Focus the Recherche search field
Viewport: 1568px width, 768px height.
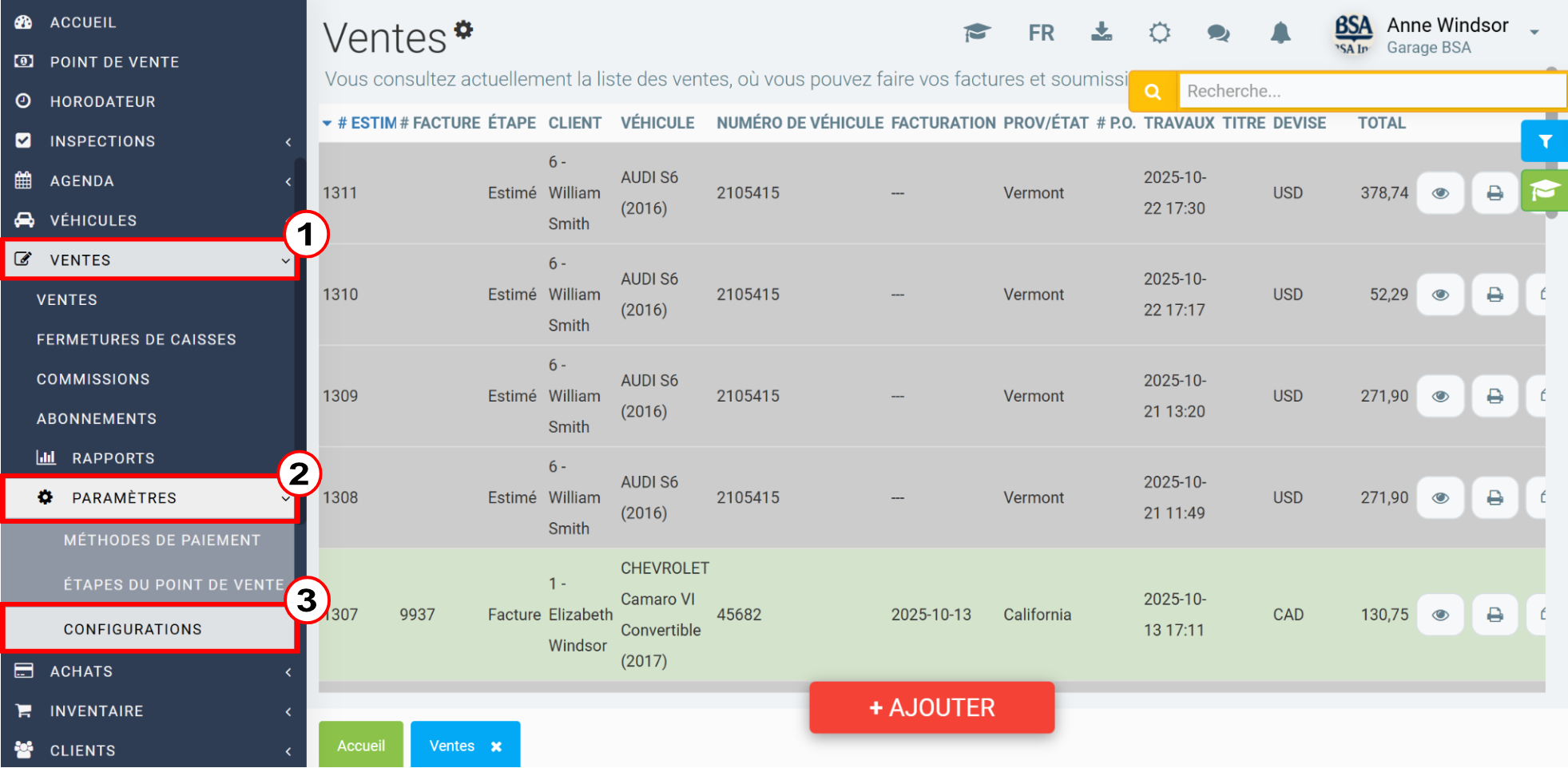coord(1372,91)
